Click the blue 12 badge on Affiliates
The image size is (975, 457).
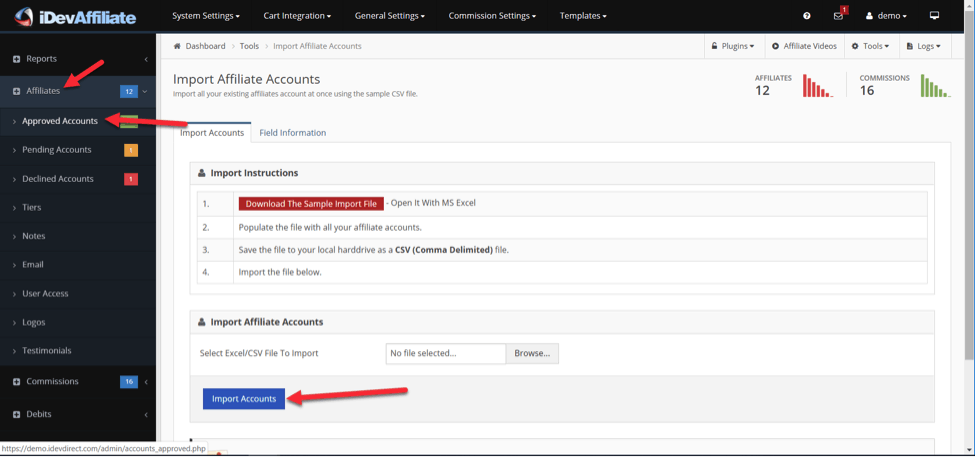(x=129, y=91)
